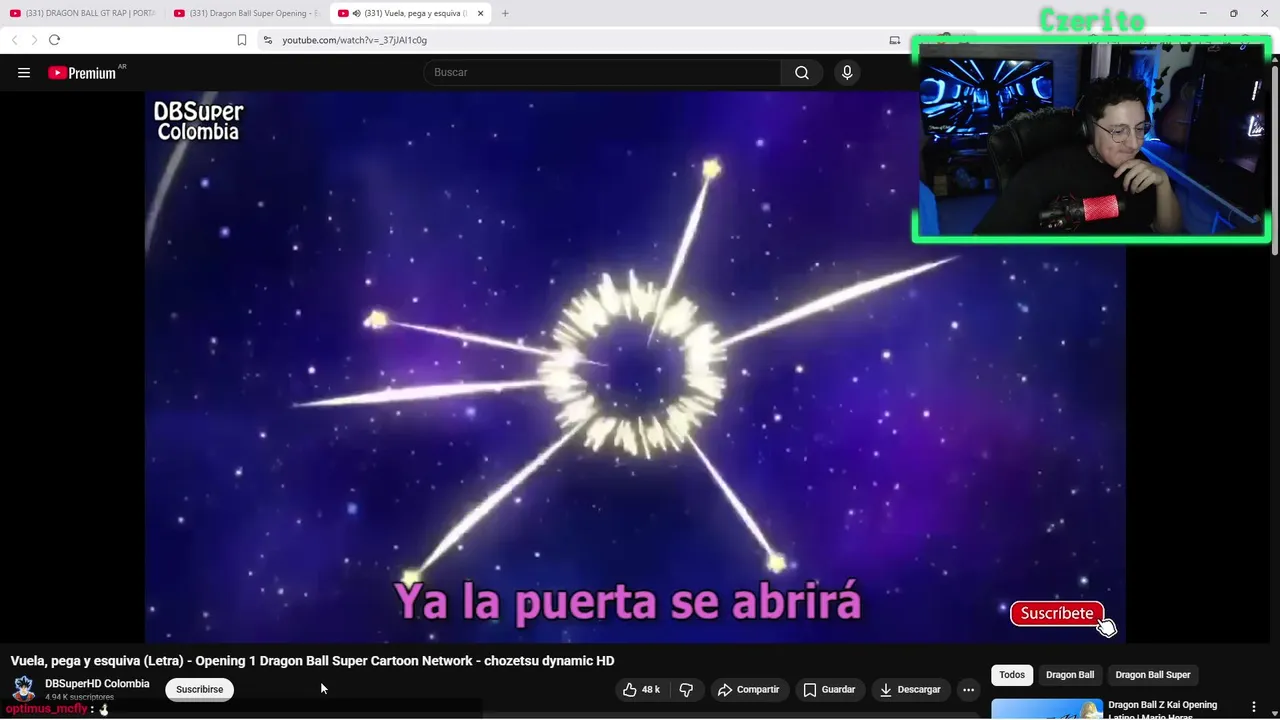Focus the Buscar search field
This screenshot has height=720, width=1280.
coord(602,73)
